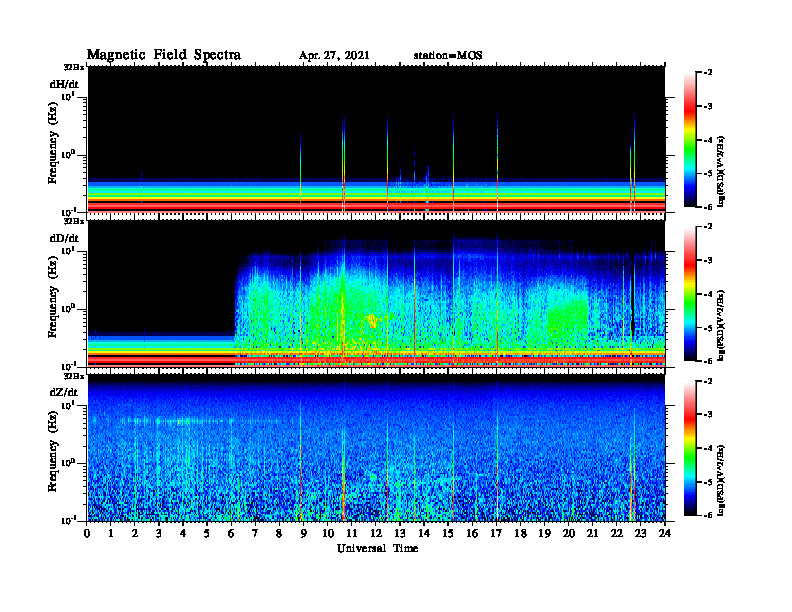792x612 pixels.
Task: Click the hour "12" tick label
Action: click(376, 533)
